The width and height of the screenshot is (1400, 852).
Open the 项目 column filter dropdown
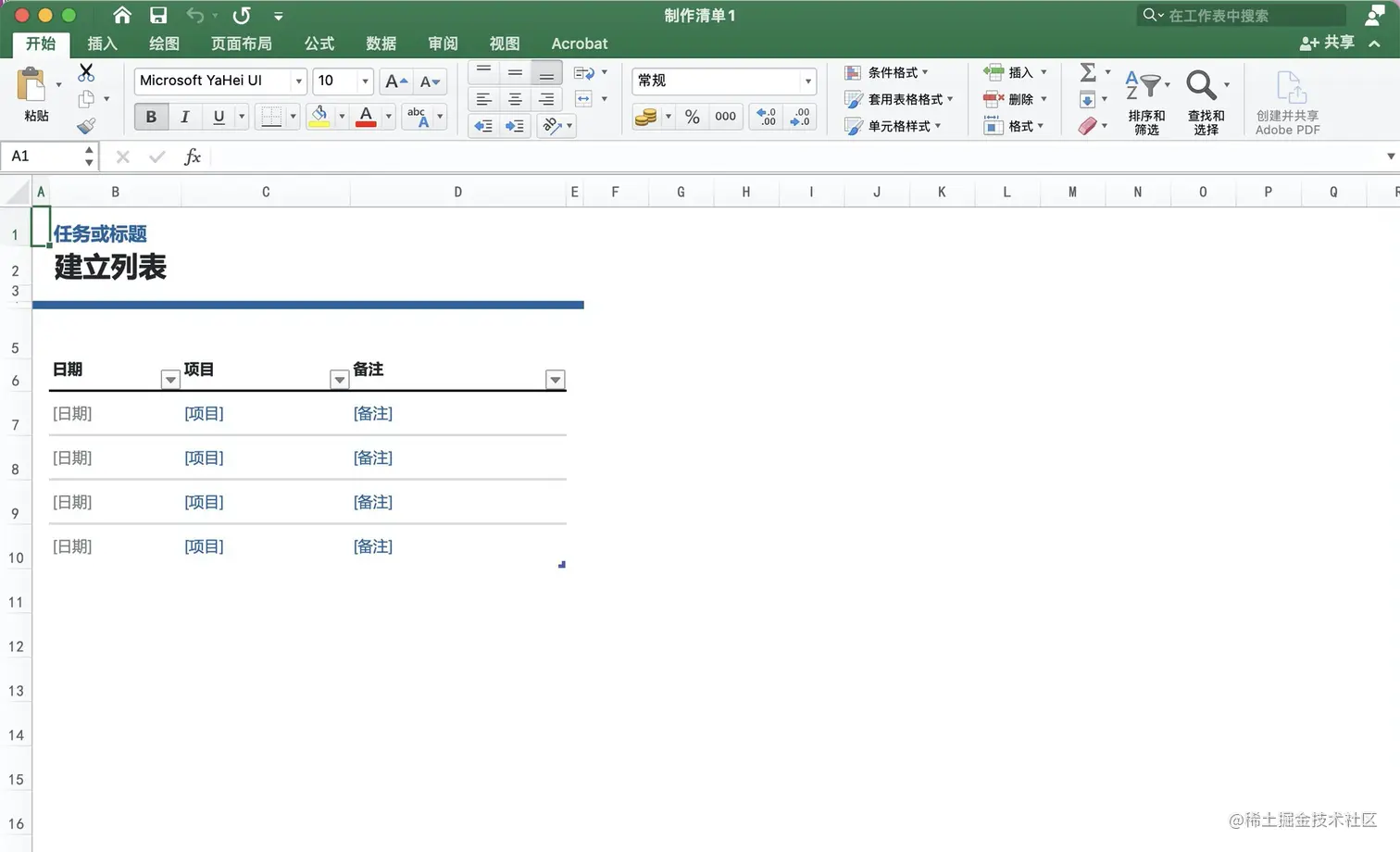340,380
